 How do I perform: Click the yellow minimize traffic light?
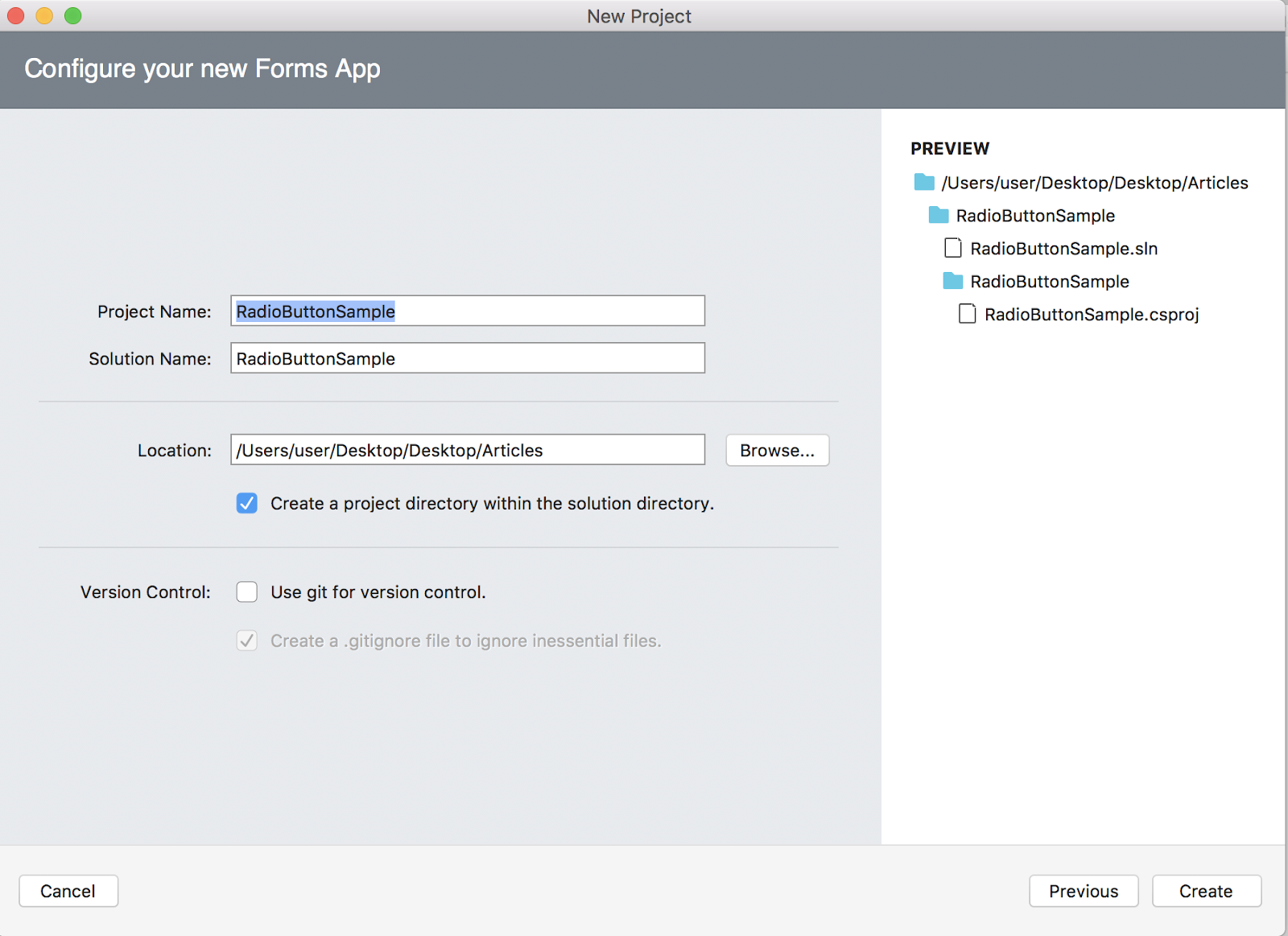43,15
